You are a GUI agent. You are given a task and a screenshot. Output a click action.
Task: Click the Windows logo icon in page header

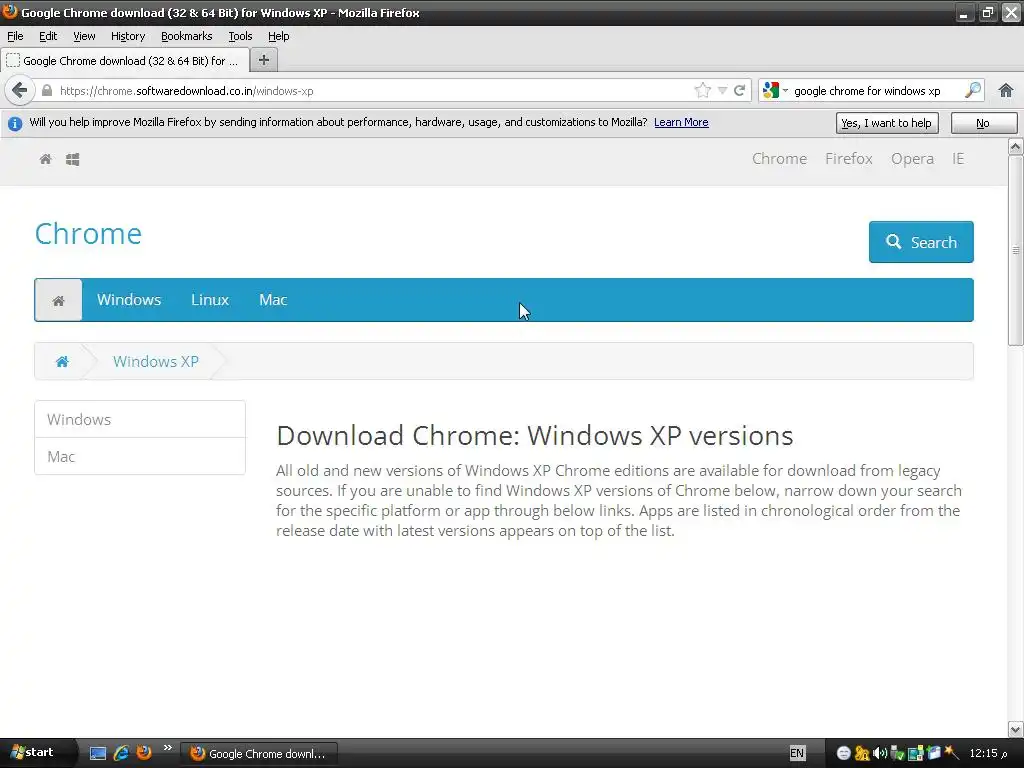[72, 159]
